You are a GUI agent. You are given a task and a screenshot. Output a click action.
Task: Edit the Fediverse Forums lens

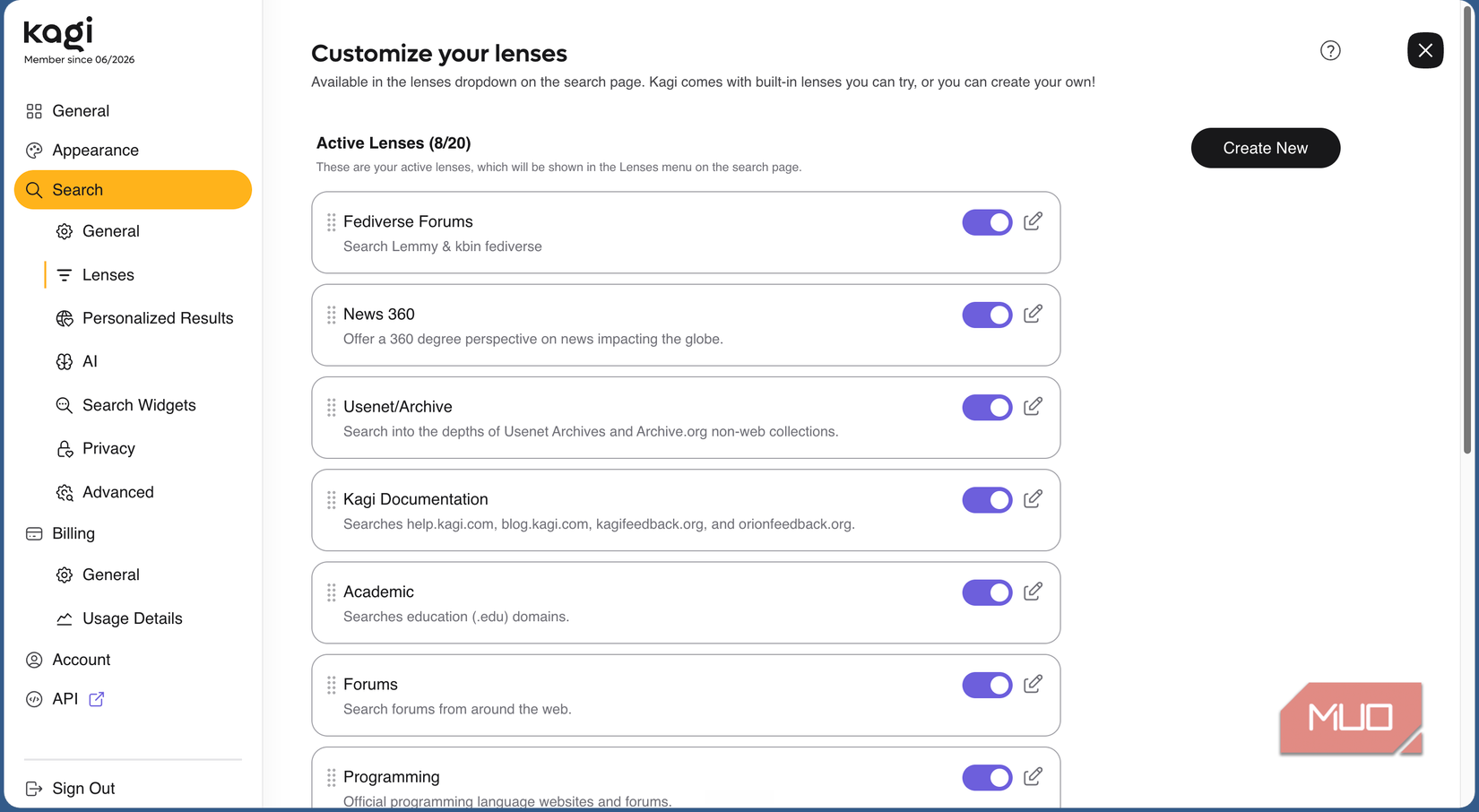tap(1033, 220)
